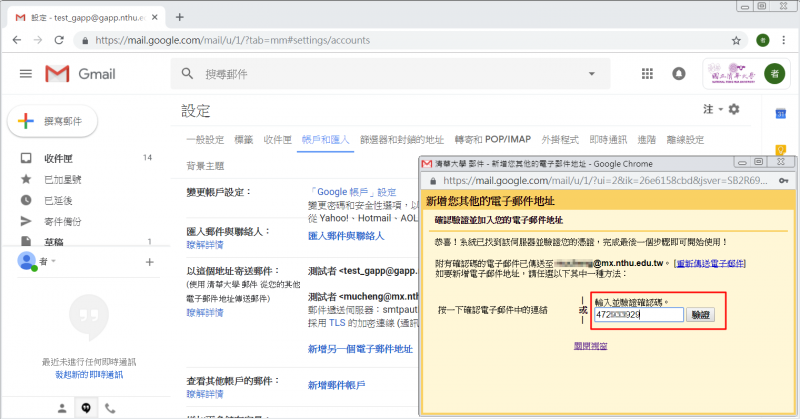
Task: Switch to the 一般設定 tab
Action: coord(204,139)
